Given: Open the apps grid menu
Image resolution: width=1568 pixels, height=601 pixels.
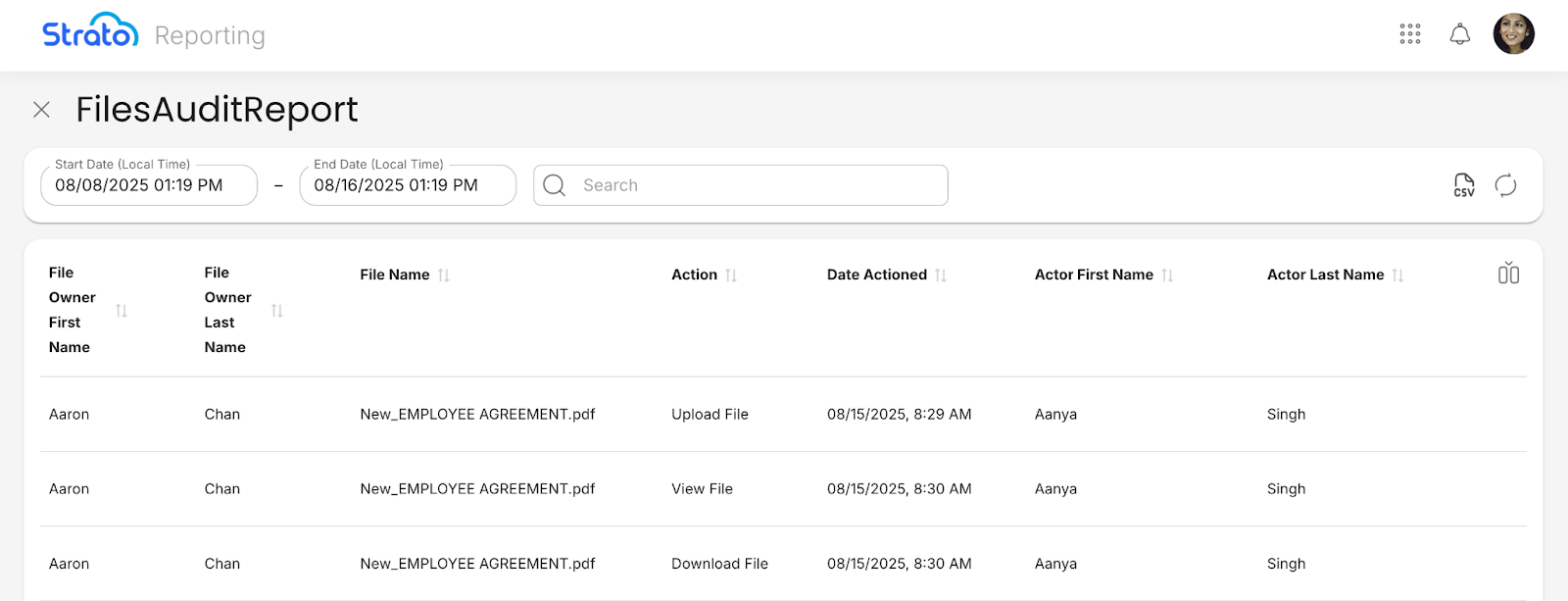Looking at the screenshot, I should [1409, 34].
